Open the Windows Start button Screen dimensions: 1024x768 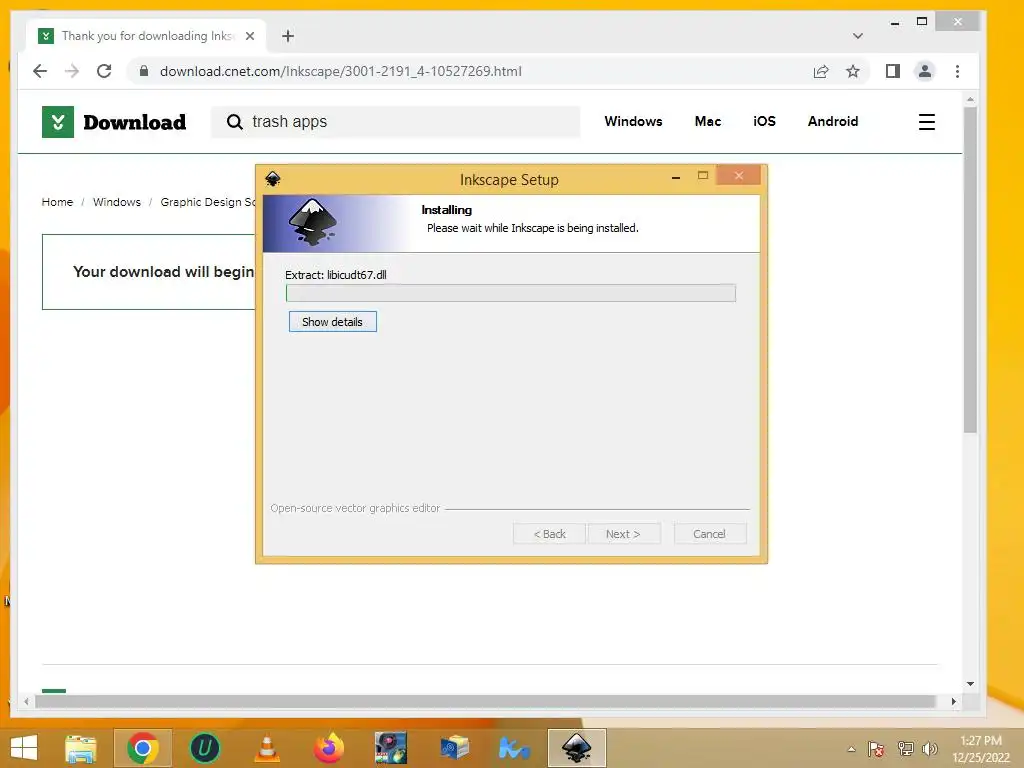point(24,748)
